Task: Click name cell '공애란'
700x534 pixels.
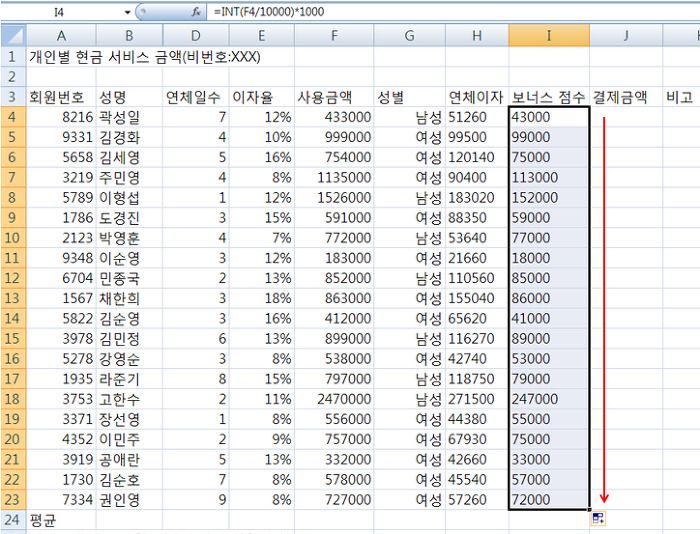Action: click(x=129, y=459)
